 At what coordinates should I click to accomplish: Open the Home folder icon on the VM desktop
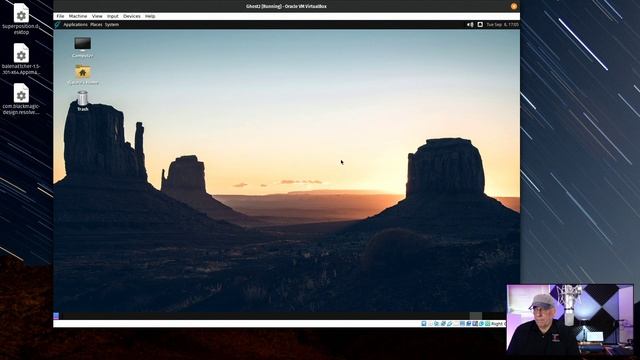tap(82, 75)
